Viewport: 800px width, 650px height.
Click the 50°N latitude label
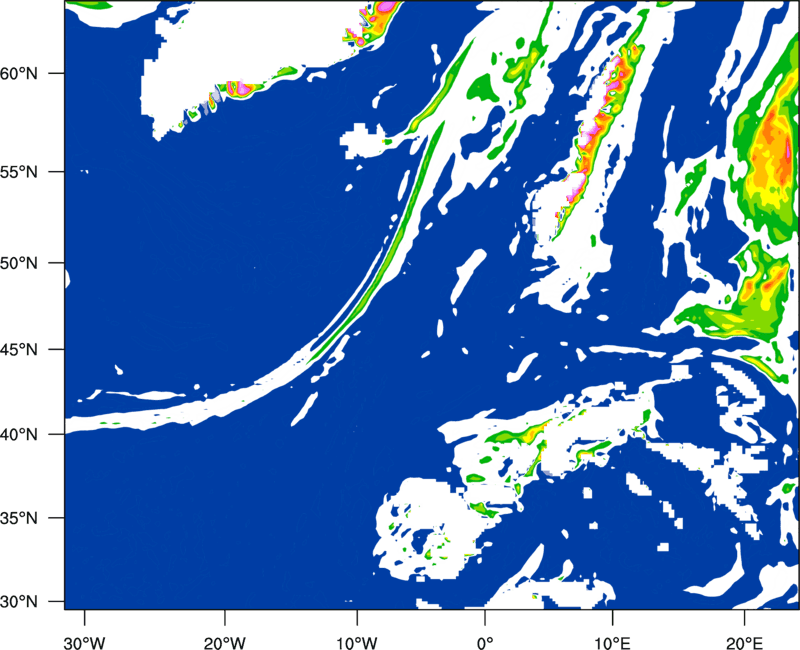(19, 263)
